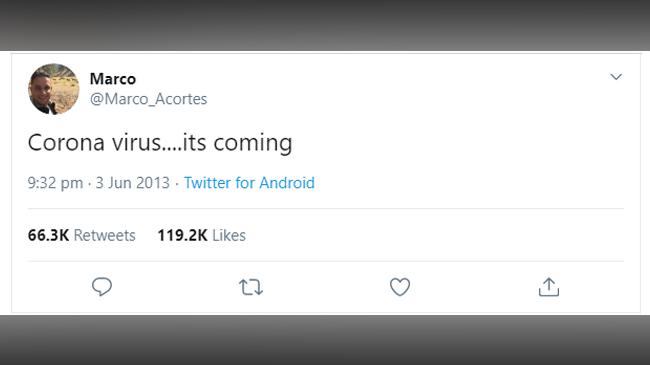This screenshot has height=365, width=650.
Task: Follow the Twitter for Android link
Action: point(249,183)
